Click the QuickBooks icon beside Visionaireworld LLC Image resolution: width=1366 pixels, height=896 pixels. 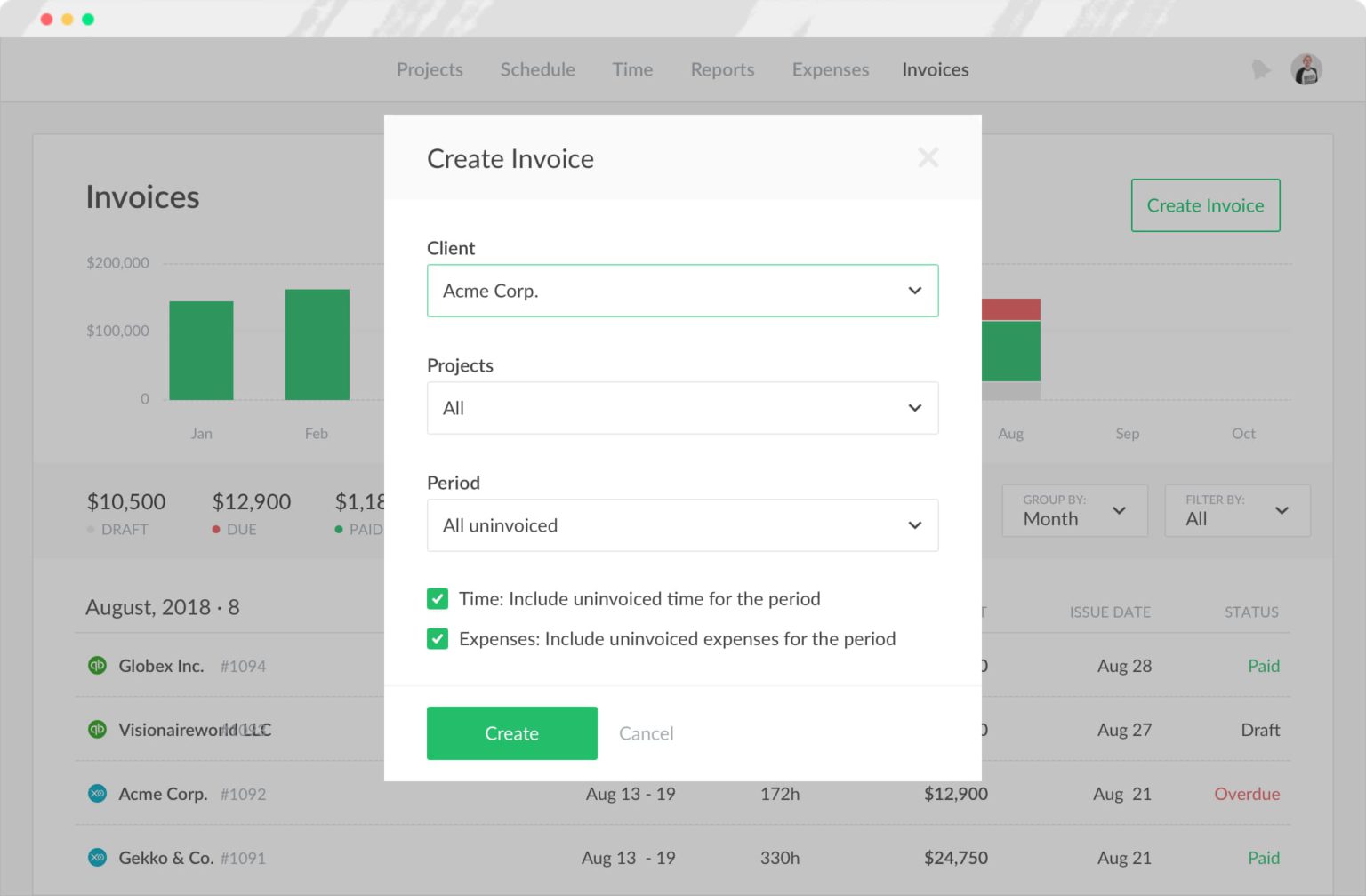[x=98, y=729]
